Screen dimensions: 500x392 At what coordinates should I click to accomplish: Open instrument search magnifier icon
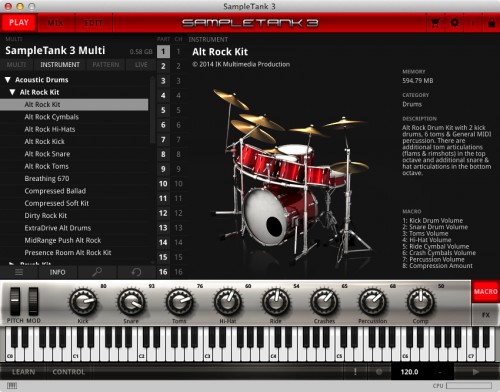pos(97,272)
